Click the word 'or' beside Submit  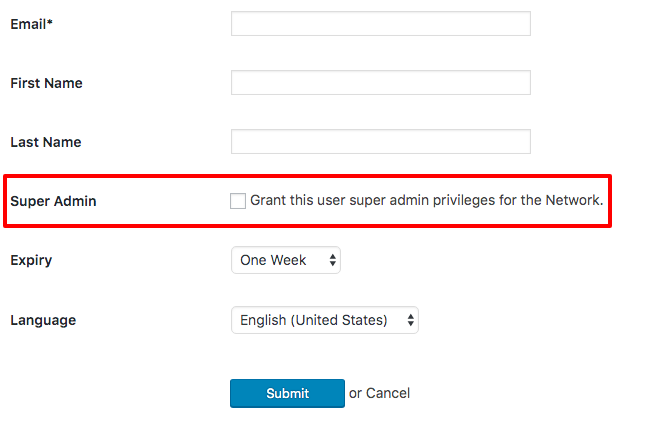click(355, 393)
